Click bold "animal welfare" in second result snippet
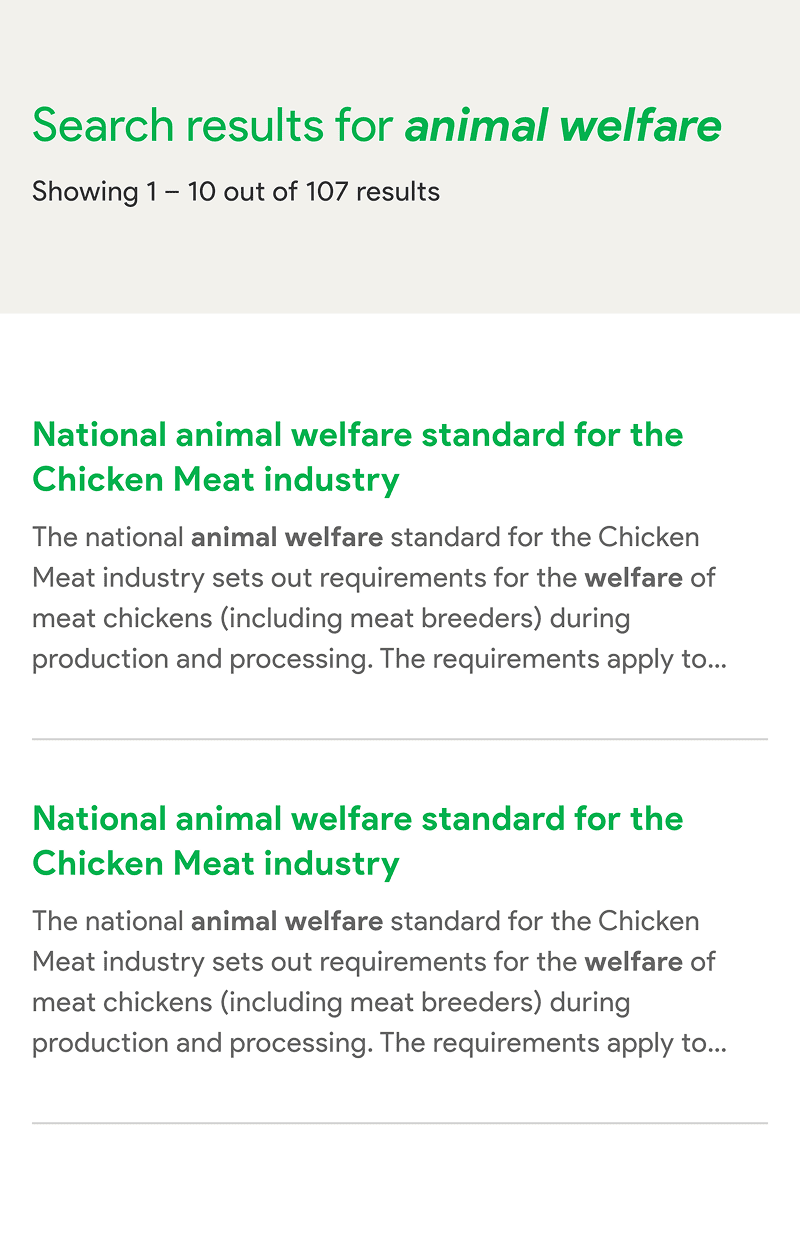This screenshot has height=1251, width=800. tap(287, 921)
